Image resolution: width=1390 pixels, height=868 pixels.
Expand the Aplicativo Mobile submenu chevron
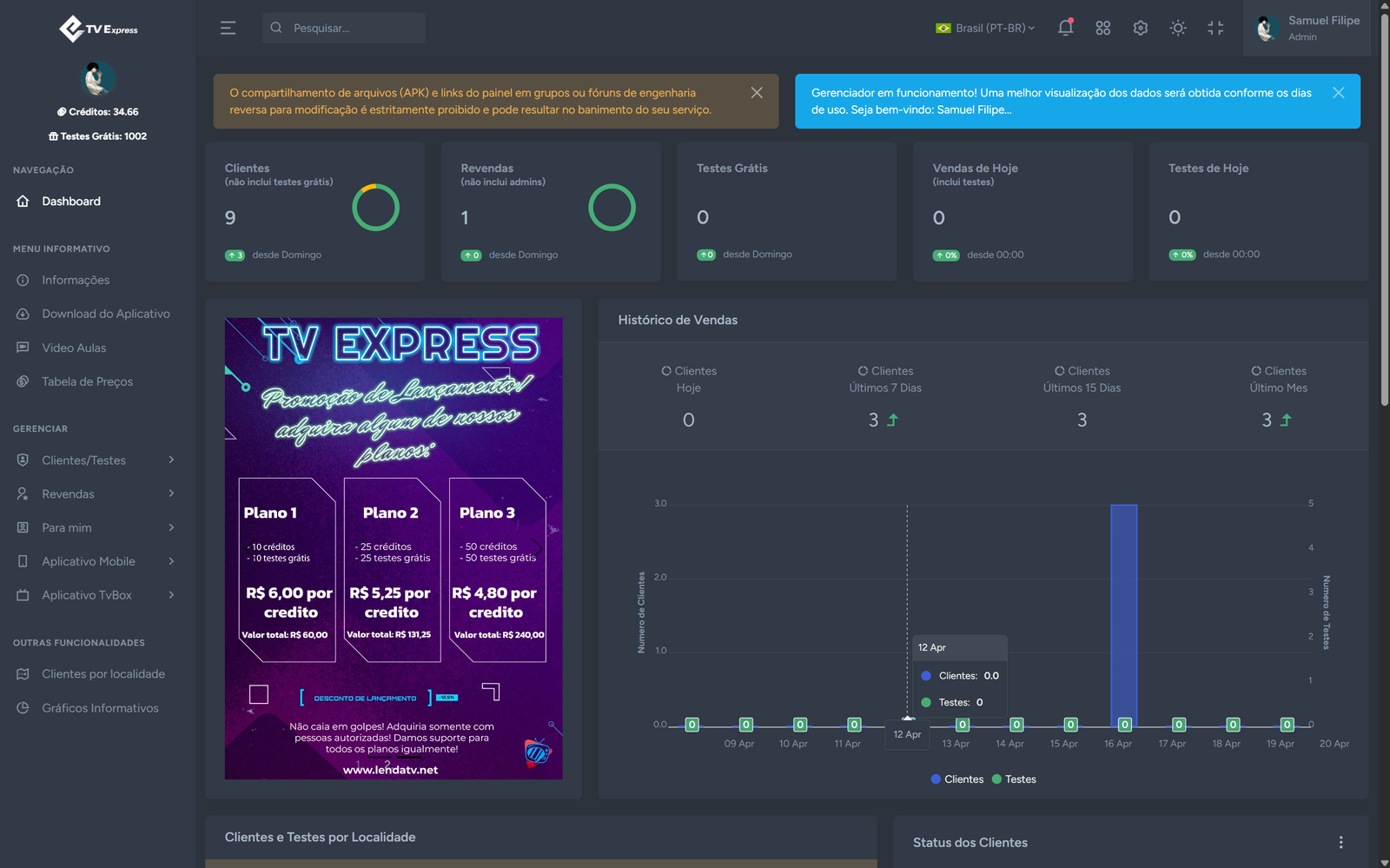(x=171, y=561)
